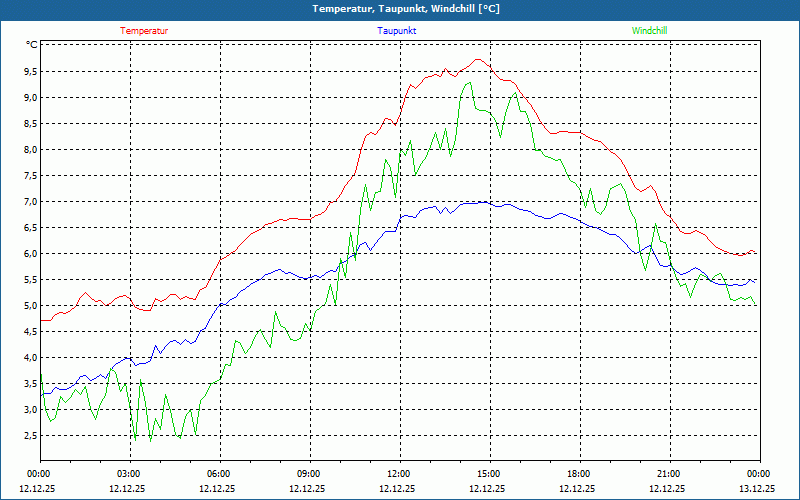Screen dimensions: 800x500
Task: Click the 12:00 time axis label
Action: [398, 474]
